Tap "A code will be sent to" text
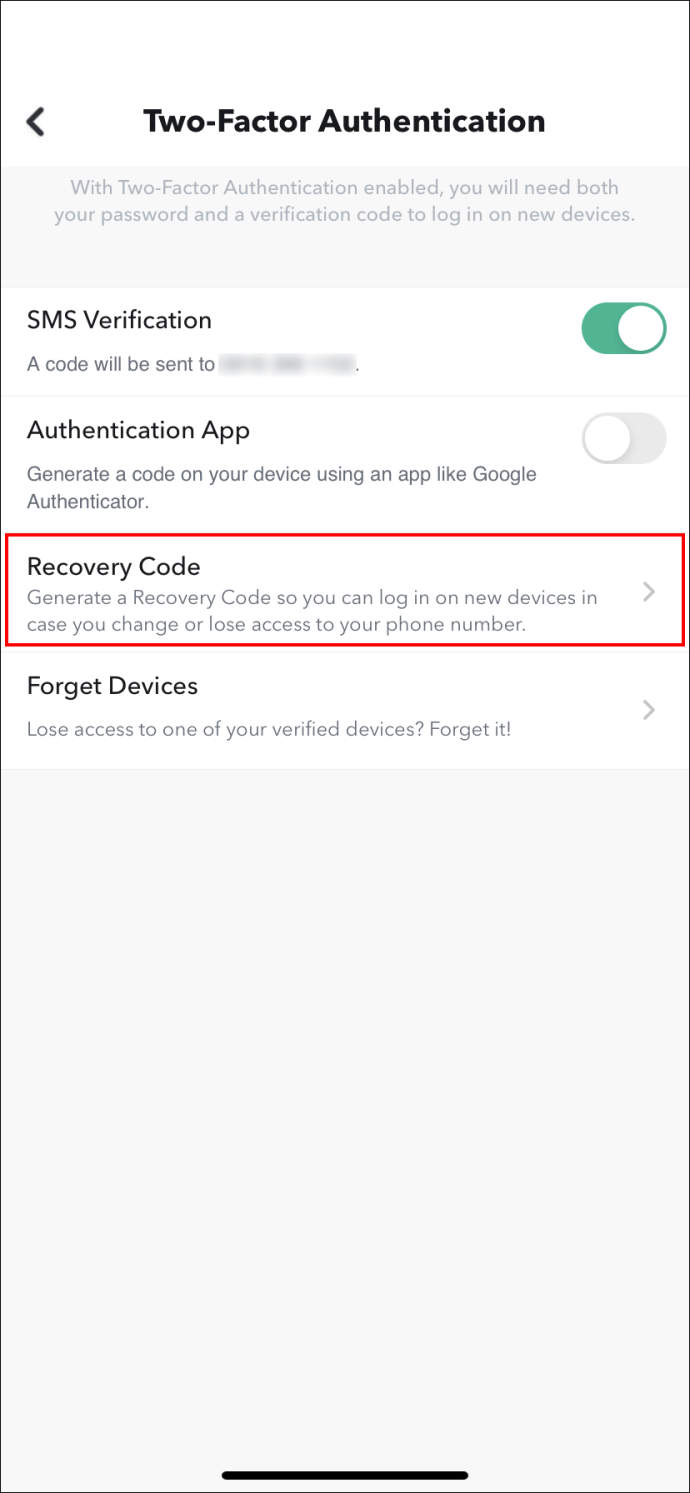Viewport: 690px width, 1493px height. click(x=121, y=365)
